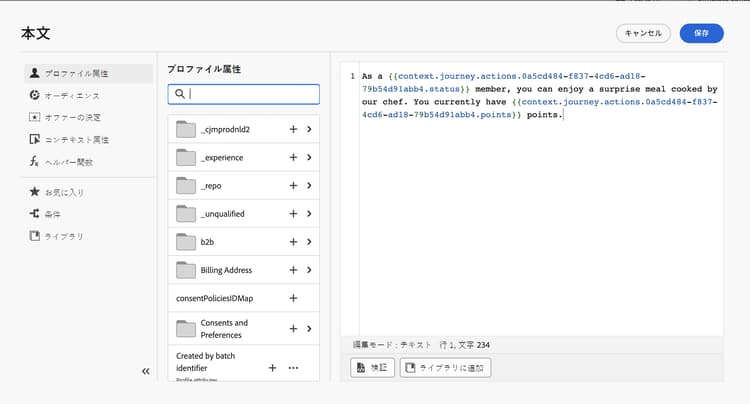Open more options for Created by batch identifier
The height and width of the screenshot is (404, 750).
coord(293,368)
